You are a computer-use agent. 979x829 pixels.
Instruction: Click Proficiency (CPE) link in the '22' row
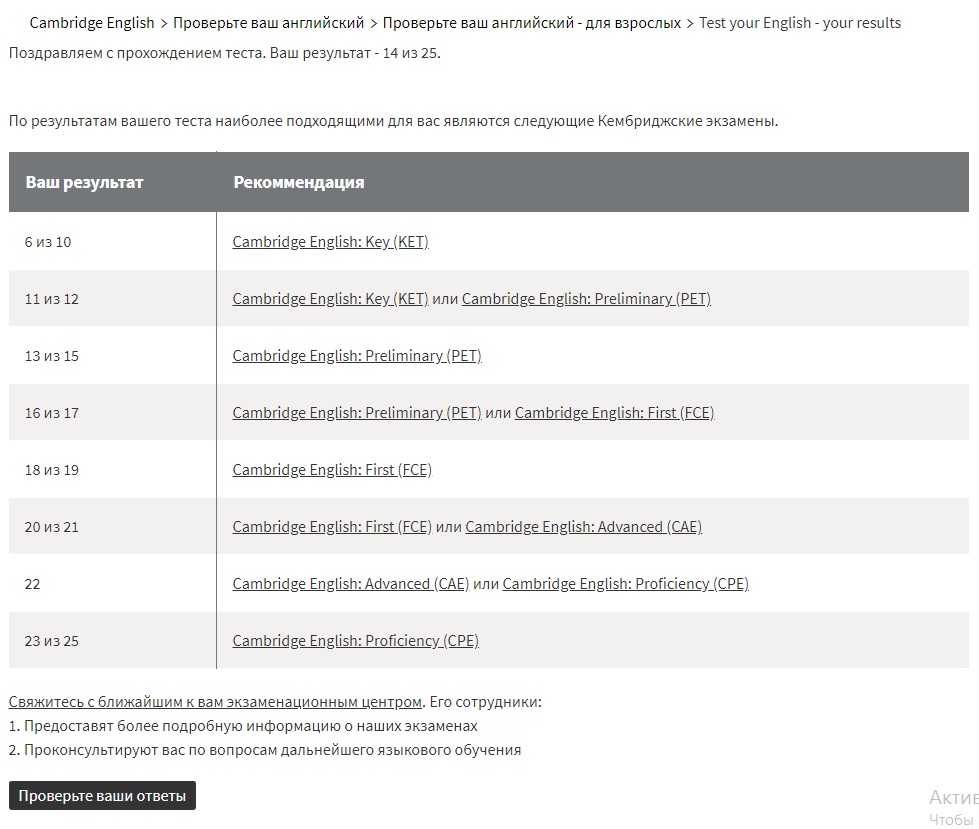pos(625,584)
